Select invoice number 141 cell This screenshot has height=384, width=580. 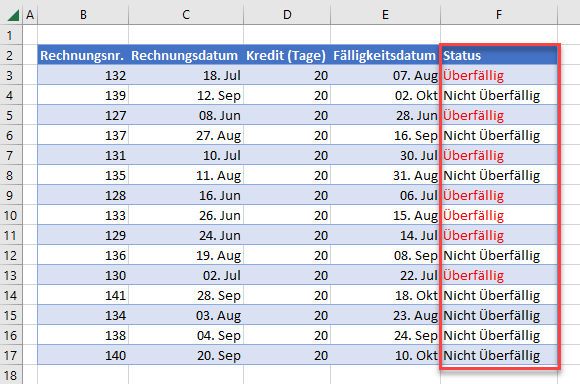tap(83, 295)
